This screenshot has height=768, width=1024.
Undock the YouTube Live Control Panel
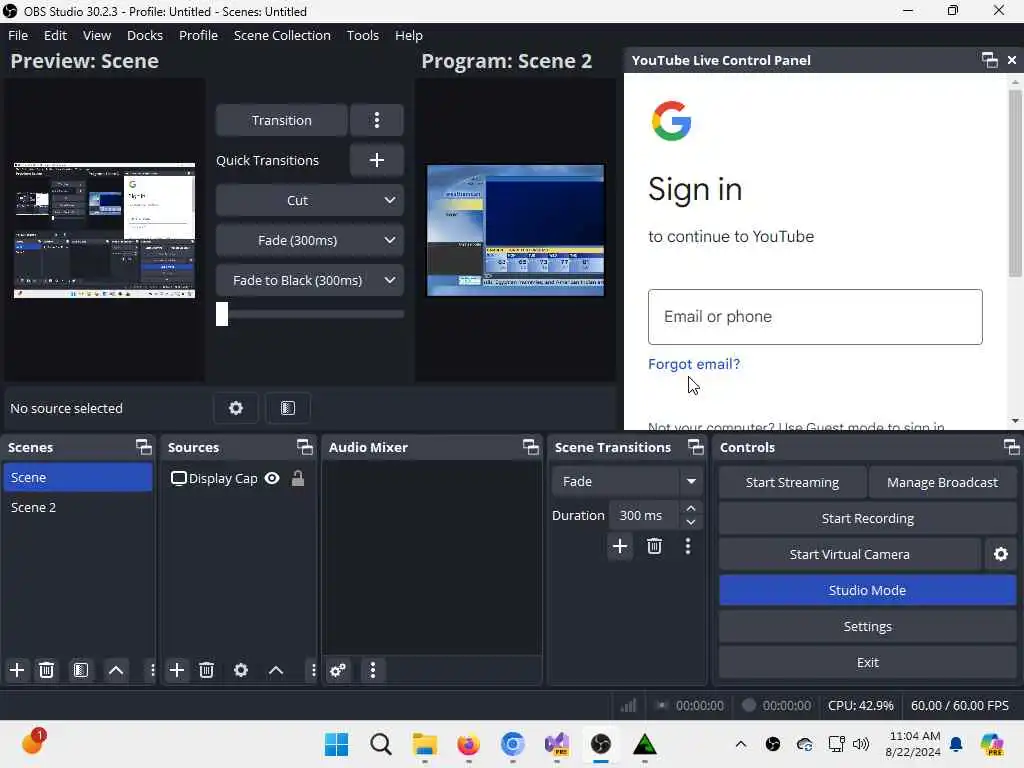pos(989,60)
